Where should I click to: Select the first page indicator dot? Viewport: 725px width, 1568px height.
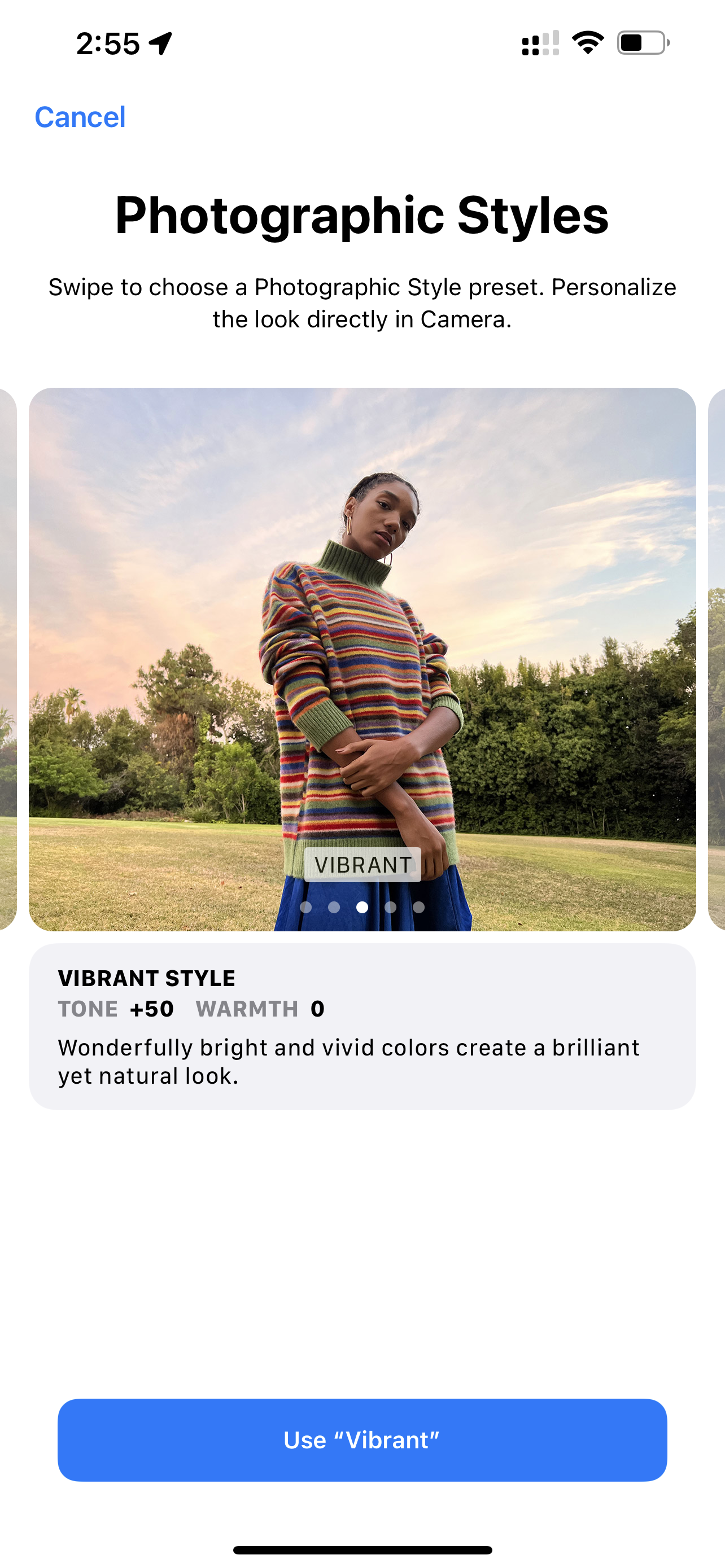(x=306, y=907)
